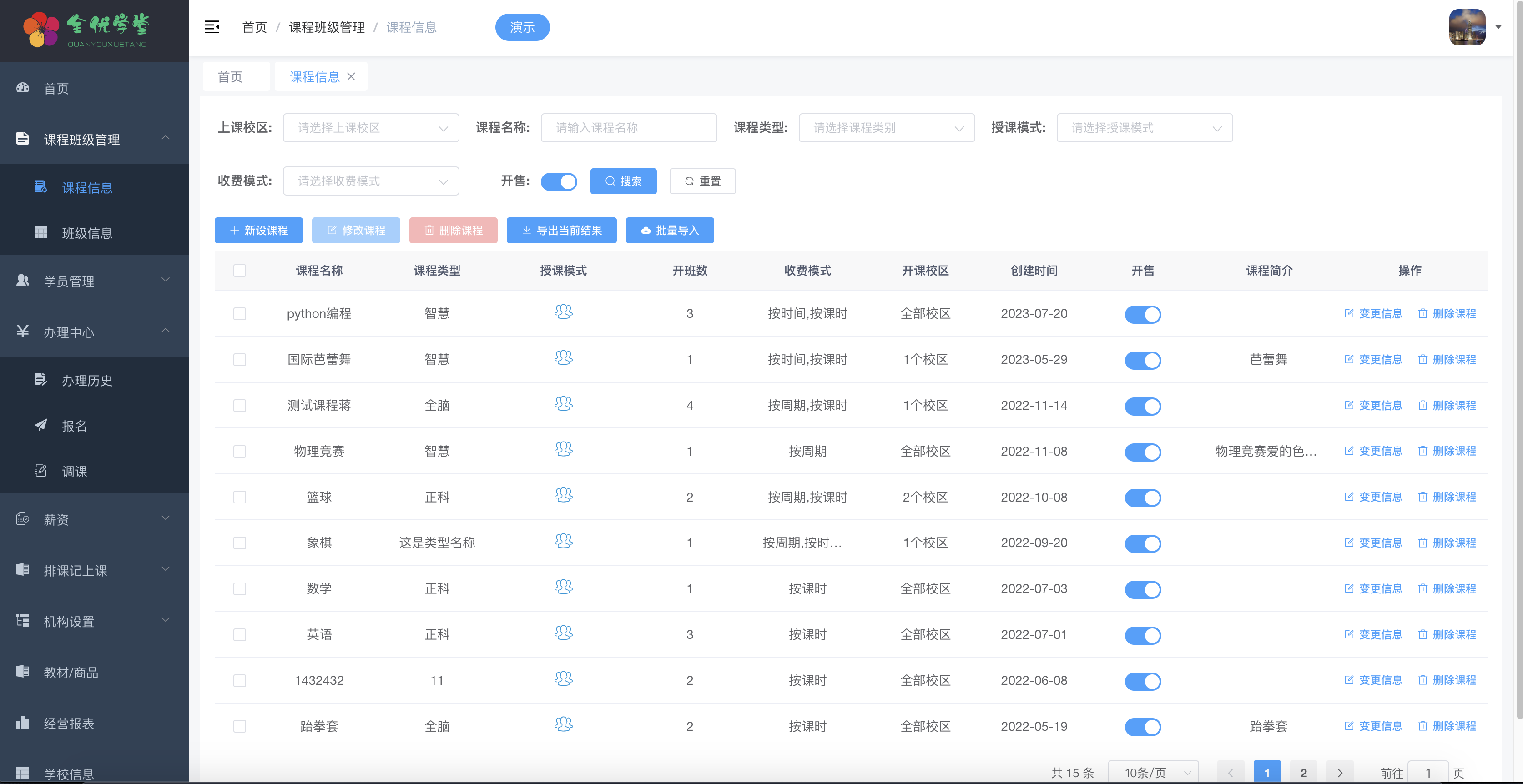Check the 1432432 row checkbox
The width and height of the screenshot is (1523, 784).
coord(239,680)
